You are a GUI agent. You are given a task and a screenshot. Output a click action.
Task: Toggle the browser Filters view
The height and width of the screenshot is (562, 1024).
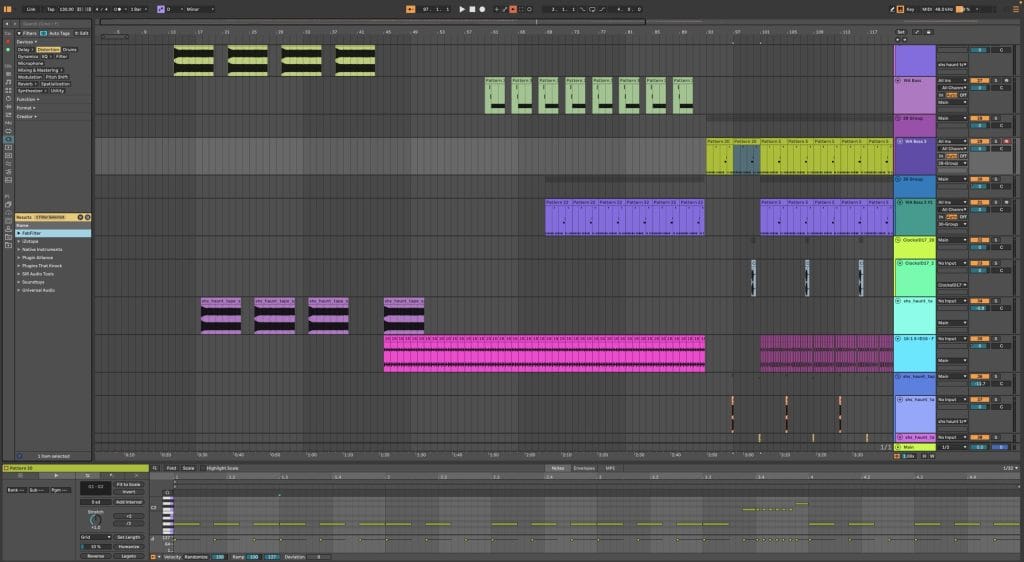click(29, 33)
